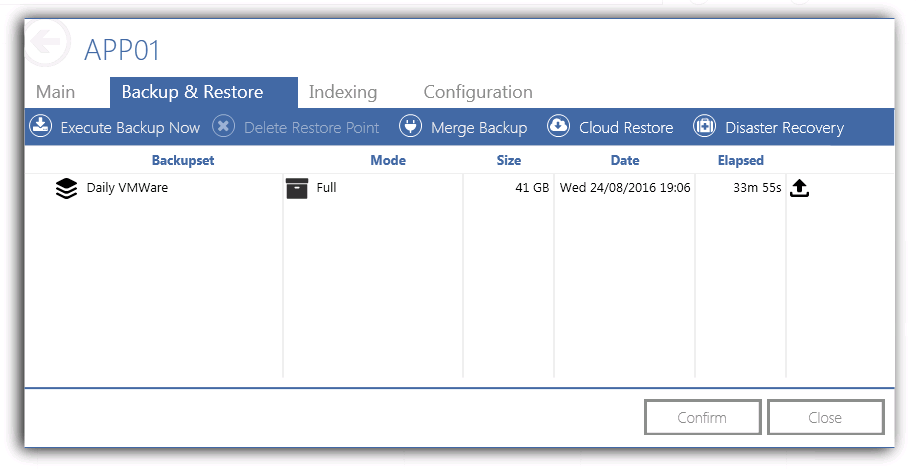Select the Backup & Restore tab

[204, 92]
